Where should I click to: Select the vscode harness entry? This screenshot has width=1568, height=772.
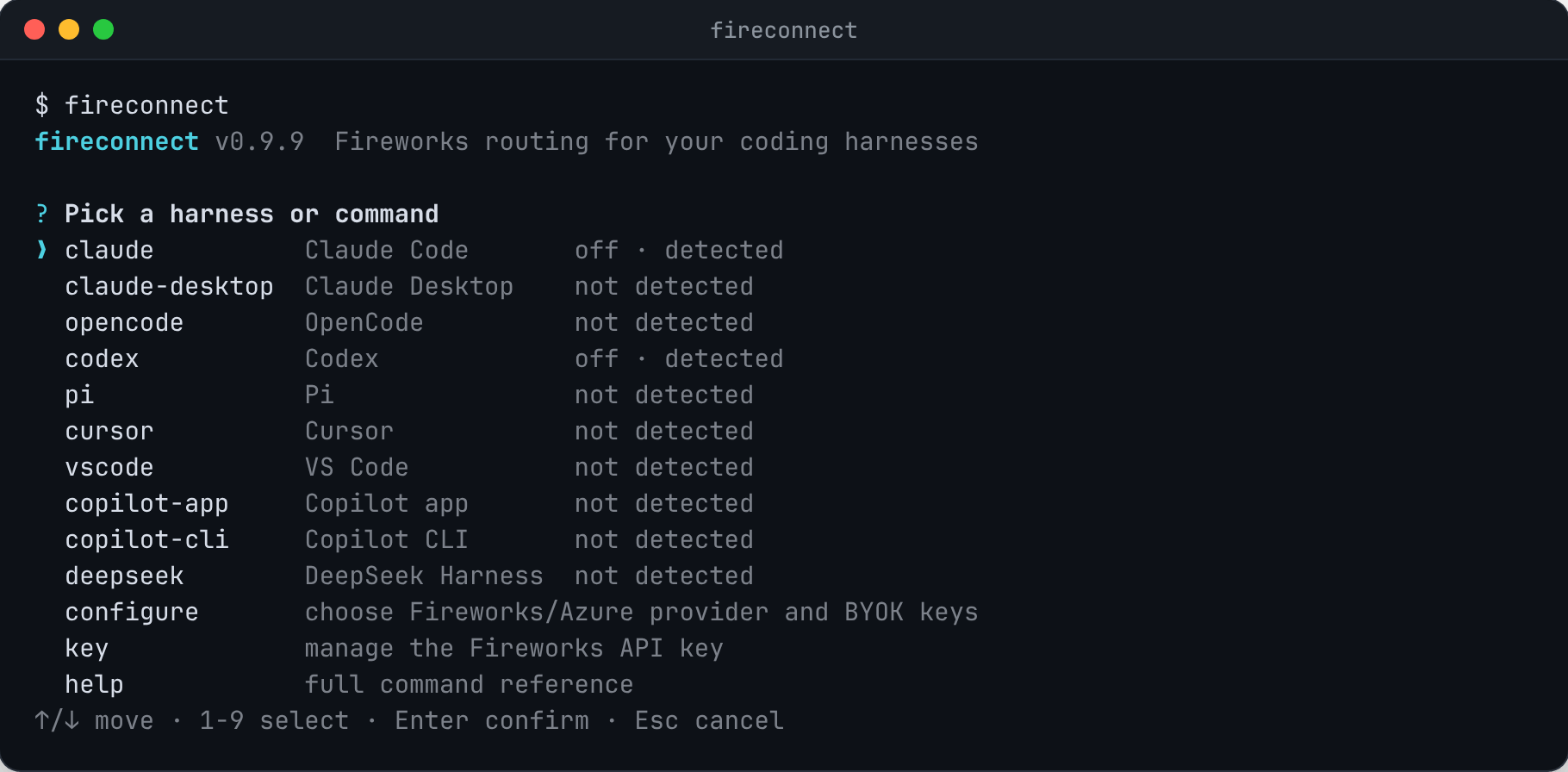pos(109,467)
